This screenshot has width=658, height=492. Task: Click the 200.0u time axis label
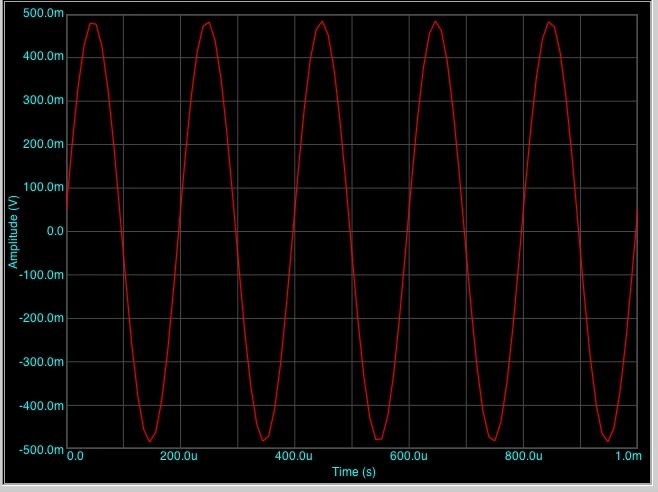179,456
